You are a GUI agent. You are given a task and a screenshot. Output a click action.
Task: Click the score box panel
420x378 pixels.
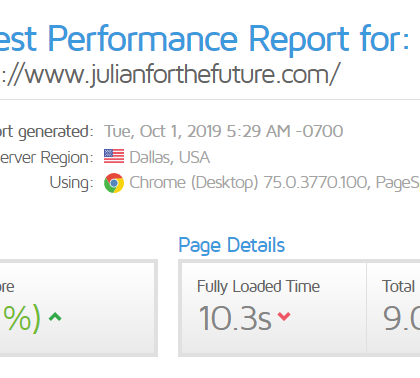point(78,308)
